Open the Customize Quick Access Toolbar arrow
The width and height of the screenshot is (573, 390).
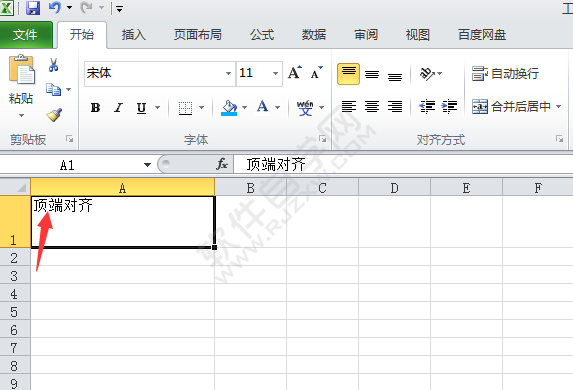pyautogui.click(x=119, y=8)
